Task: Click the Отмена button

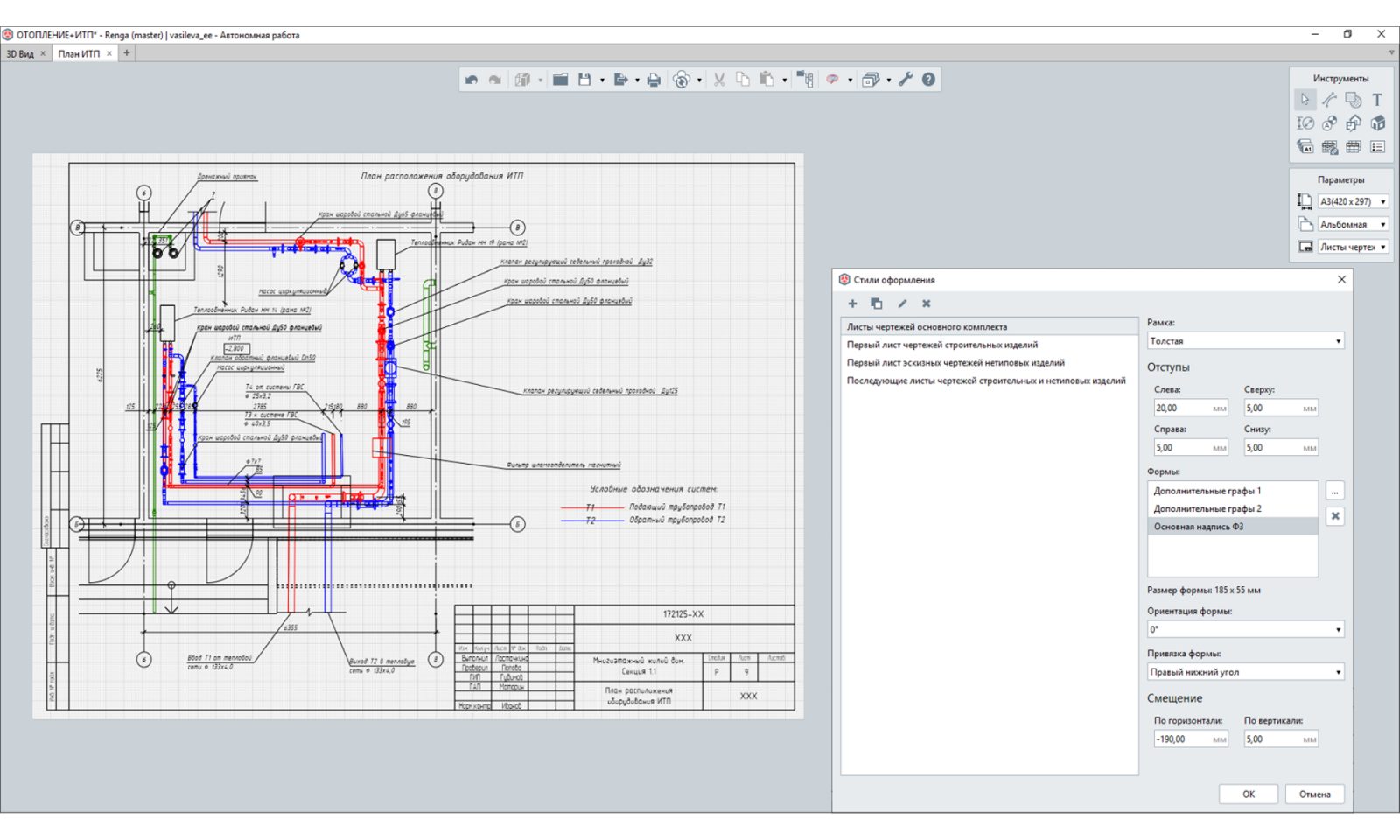Action: (1314, 794)
